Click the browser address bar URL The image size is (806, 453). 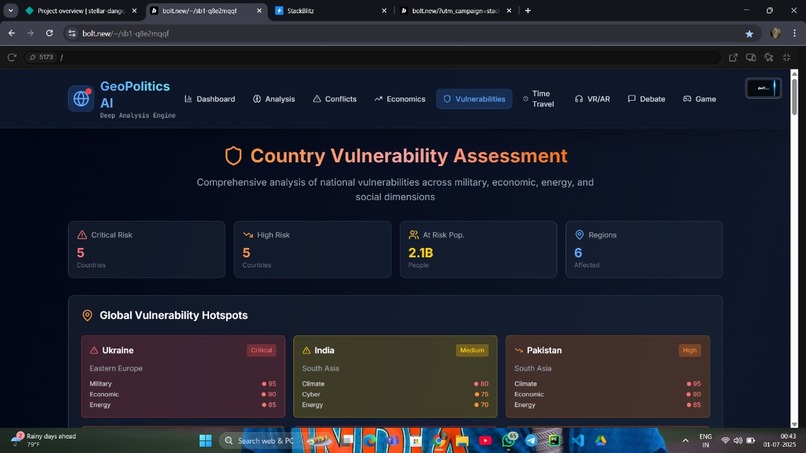[126, 33]
